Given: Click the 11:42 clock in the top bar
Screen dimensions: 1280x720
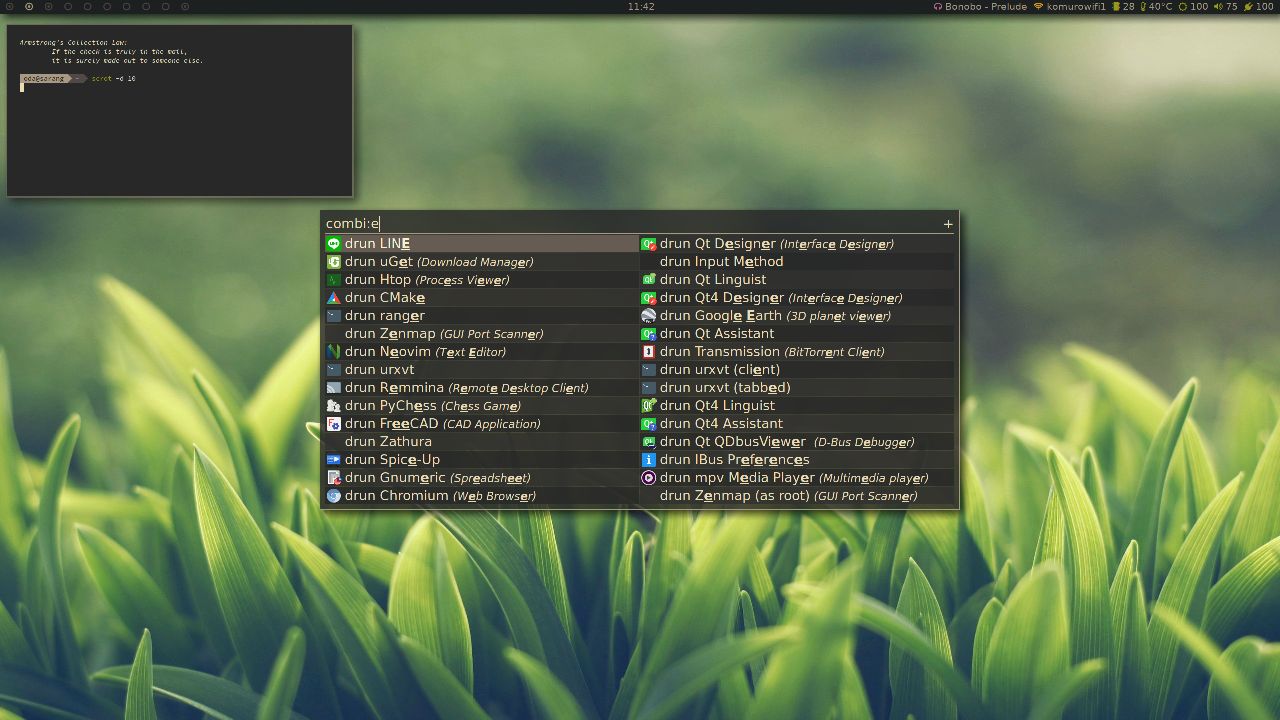Looking at the screenshot, I should pos(641,6).
